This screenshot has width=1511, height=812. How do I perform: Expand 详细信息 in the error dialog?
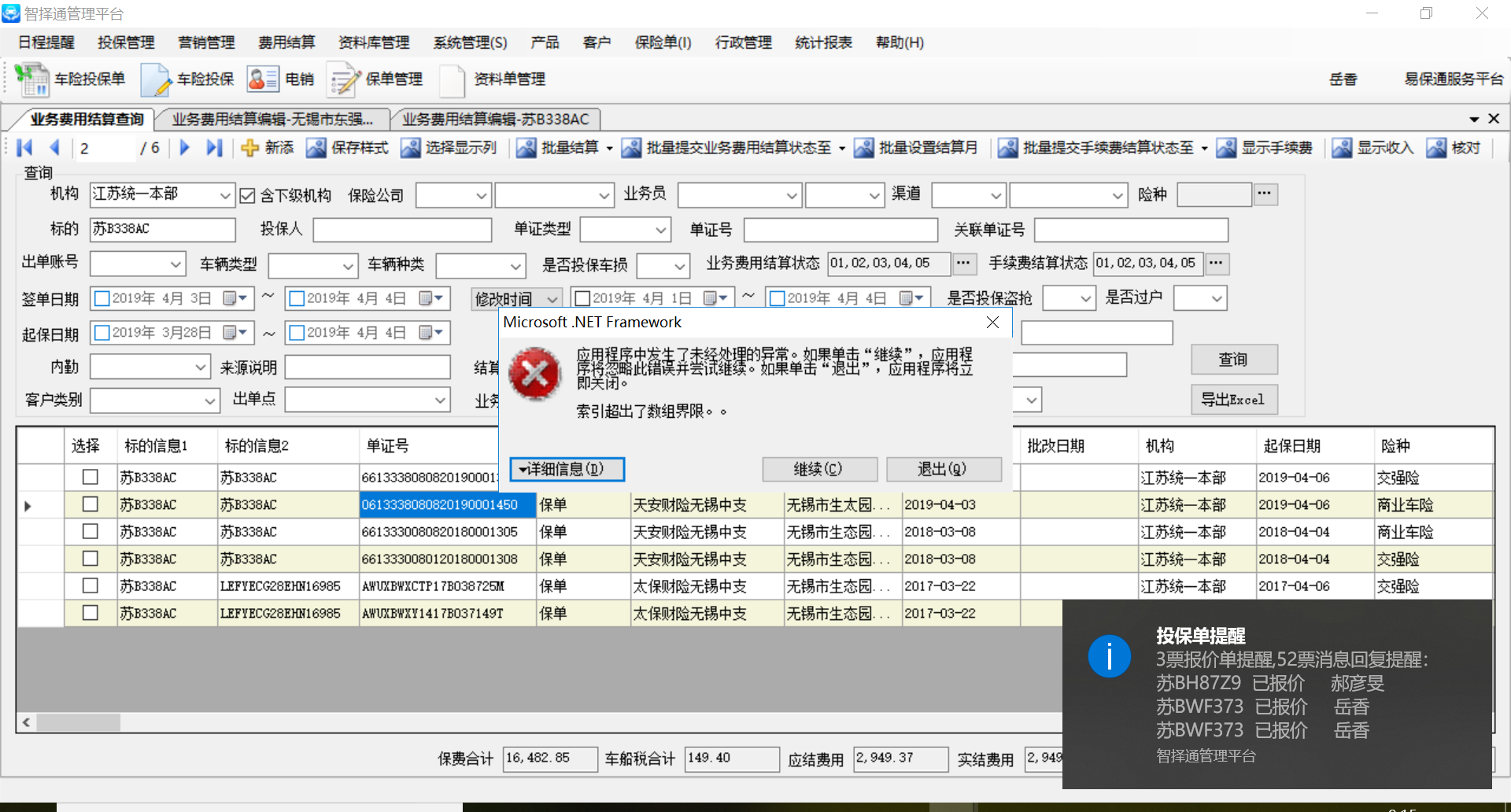coord(567,470)
